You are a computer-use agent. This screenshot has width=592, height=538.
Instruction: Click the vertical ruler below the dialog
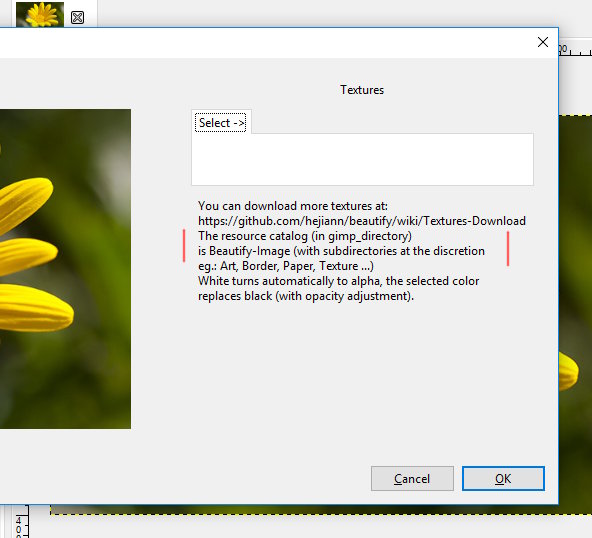tap(21, 521)
